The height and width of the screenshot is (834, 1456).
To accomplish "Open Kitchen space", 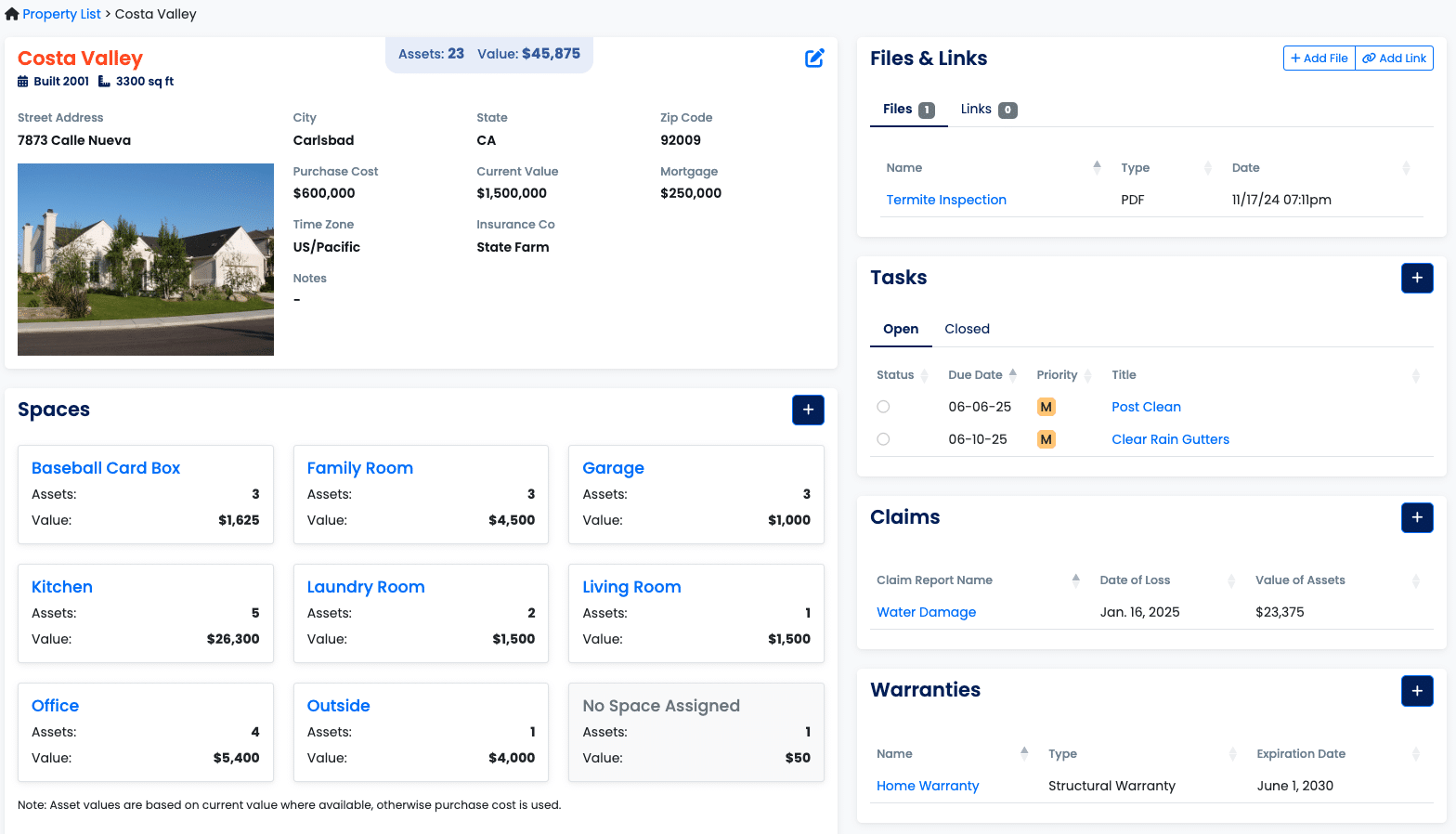I will [62, 587].
